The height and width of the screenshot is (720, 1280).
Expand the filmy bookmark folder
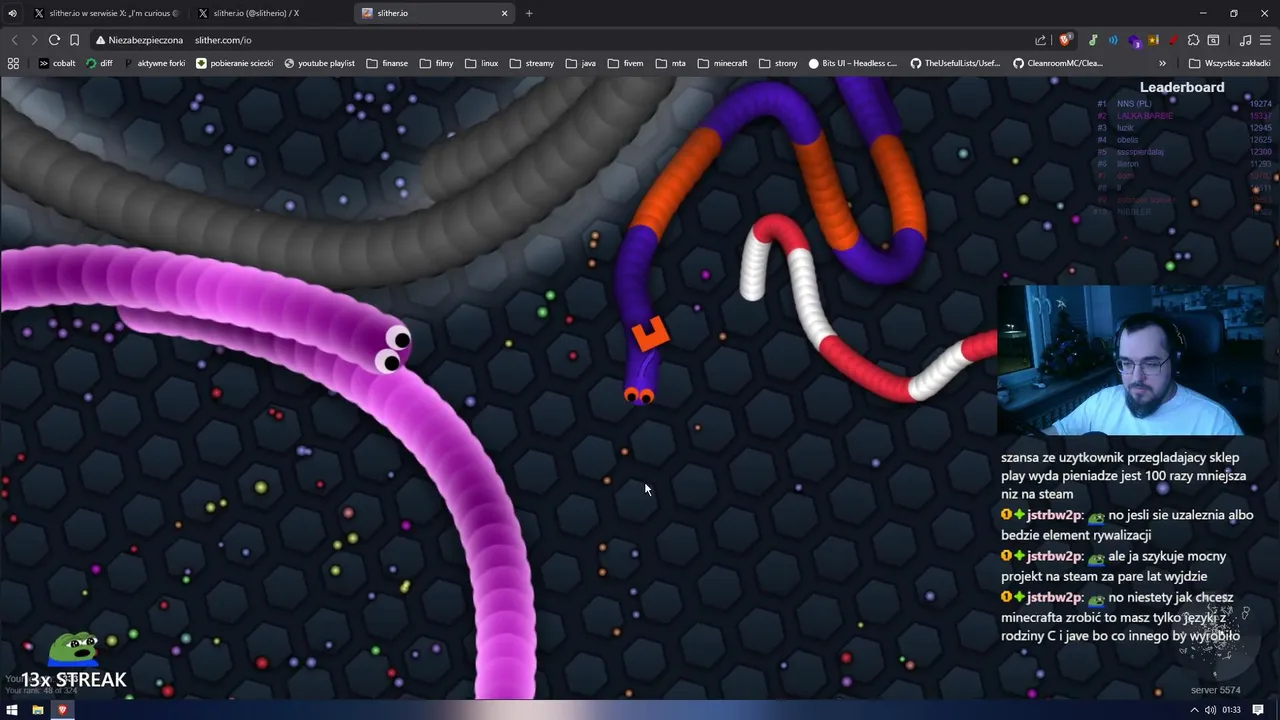(x=437, y=63)
